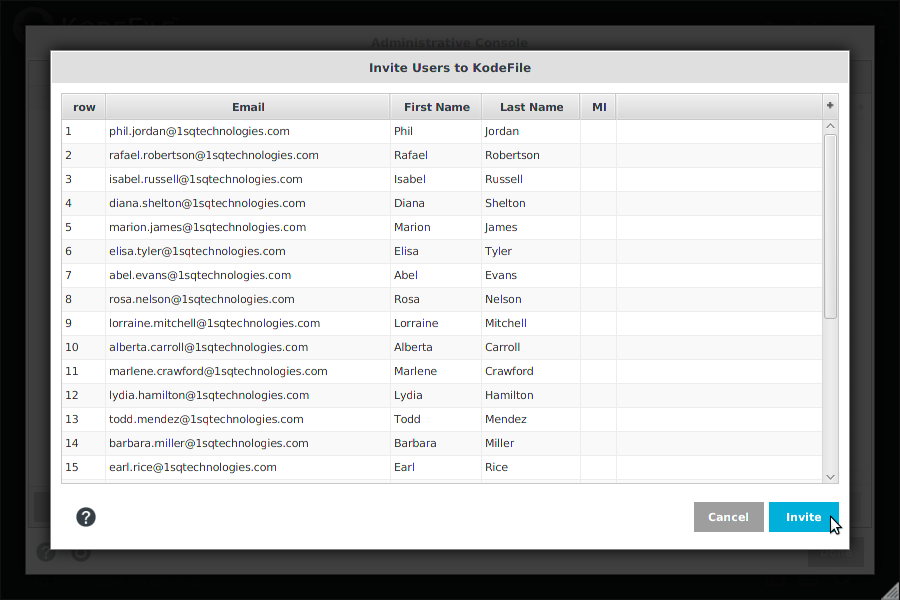Screen dimensions: 900x600
Task: Click the vertical scrollbar thumb
Action: [830, 226]
